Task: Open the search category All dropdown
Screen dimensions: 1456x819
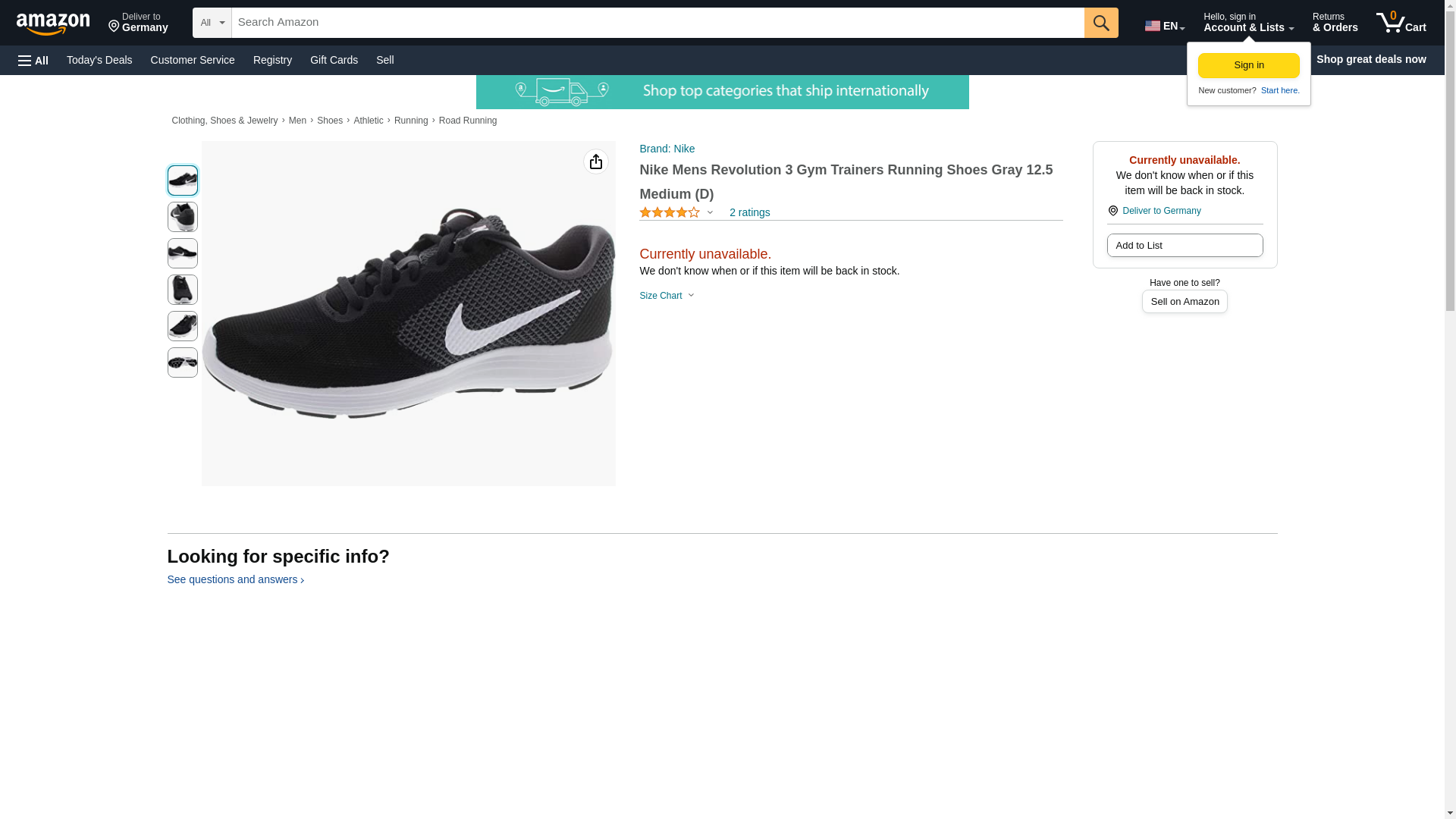Action: 212,23
